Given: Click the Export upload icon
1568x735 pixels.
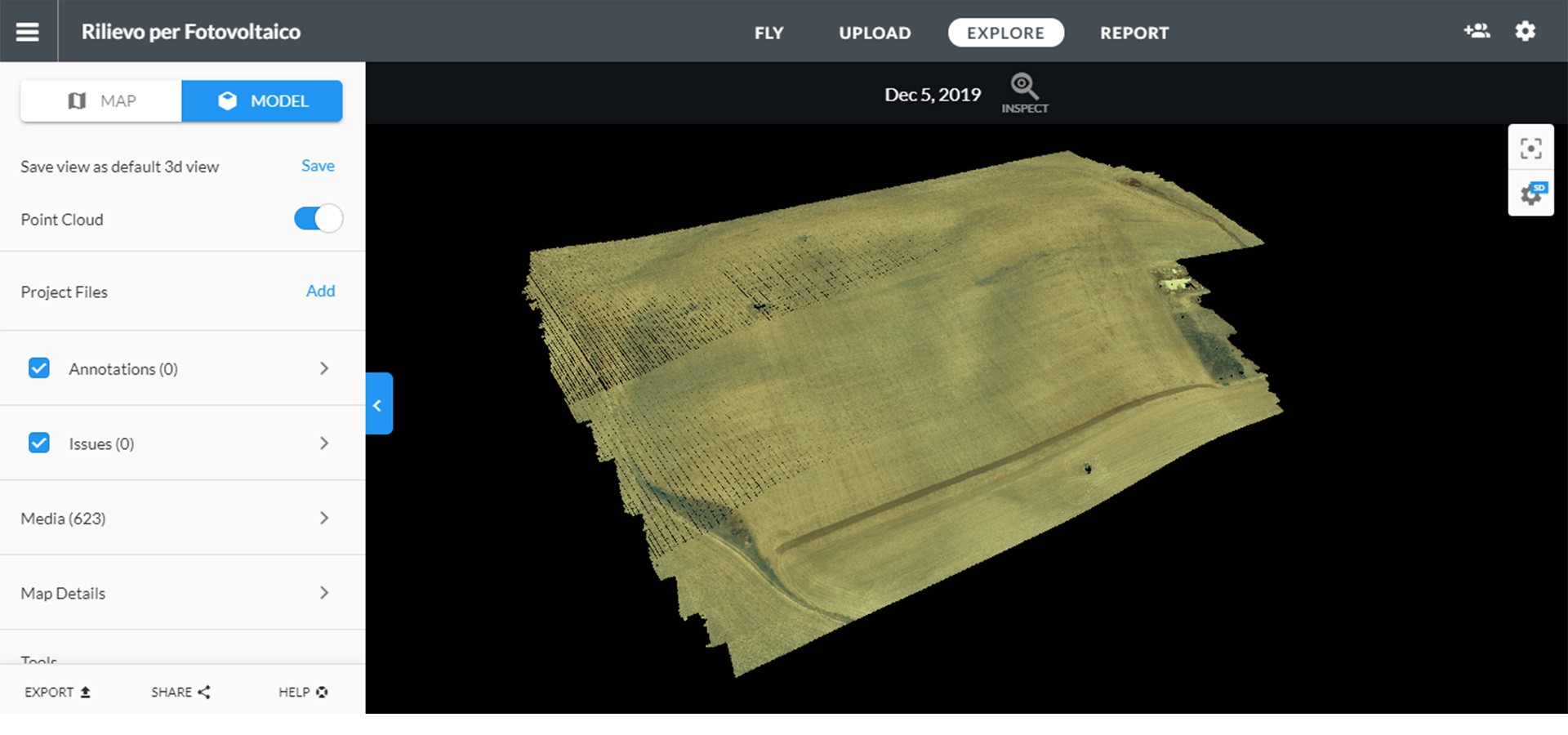Looking at the screenshot, I should pos(85,692).
